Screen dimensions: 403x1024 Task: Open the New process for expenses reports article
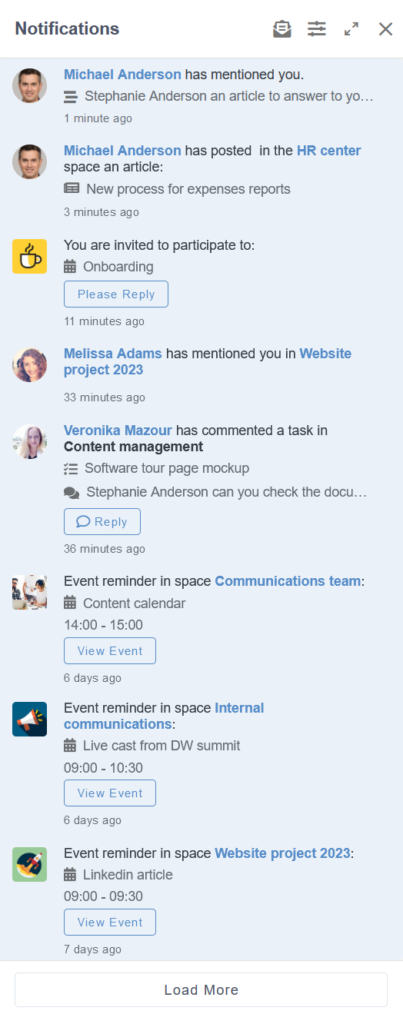[188, 189]
